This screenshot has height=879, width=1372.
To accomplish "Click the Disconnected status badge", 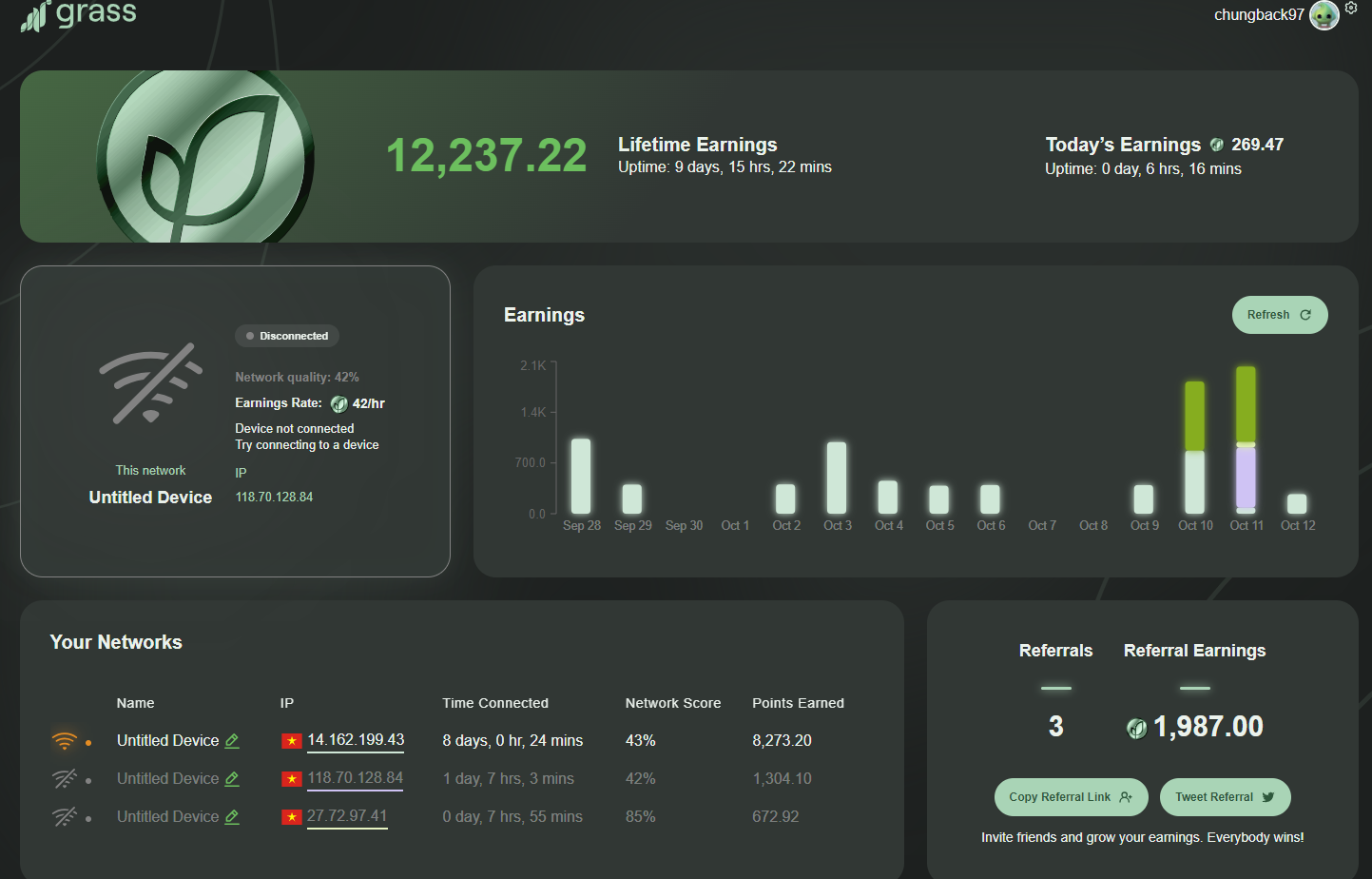I will tap(287, 336).
